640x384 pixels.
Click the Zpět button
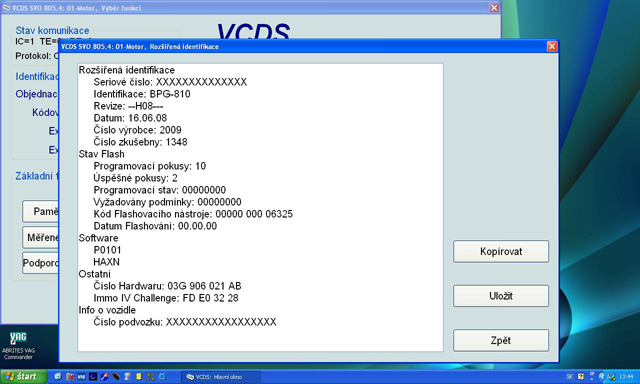[x=501, y=340]
